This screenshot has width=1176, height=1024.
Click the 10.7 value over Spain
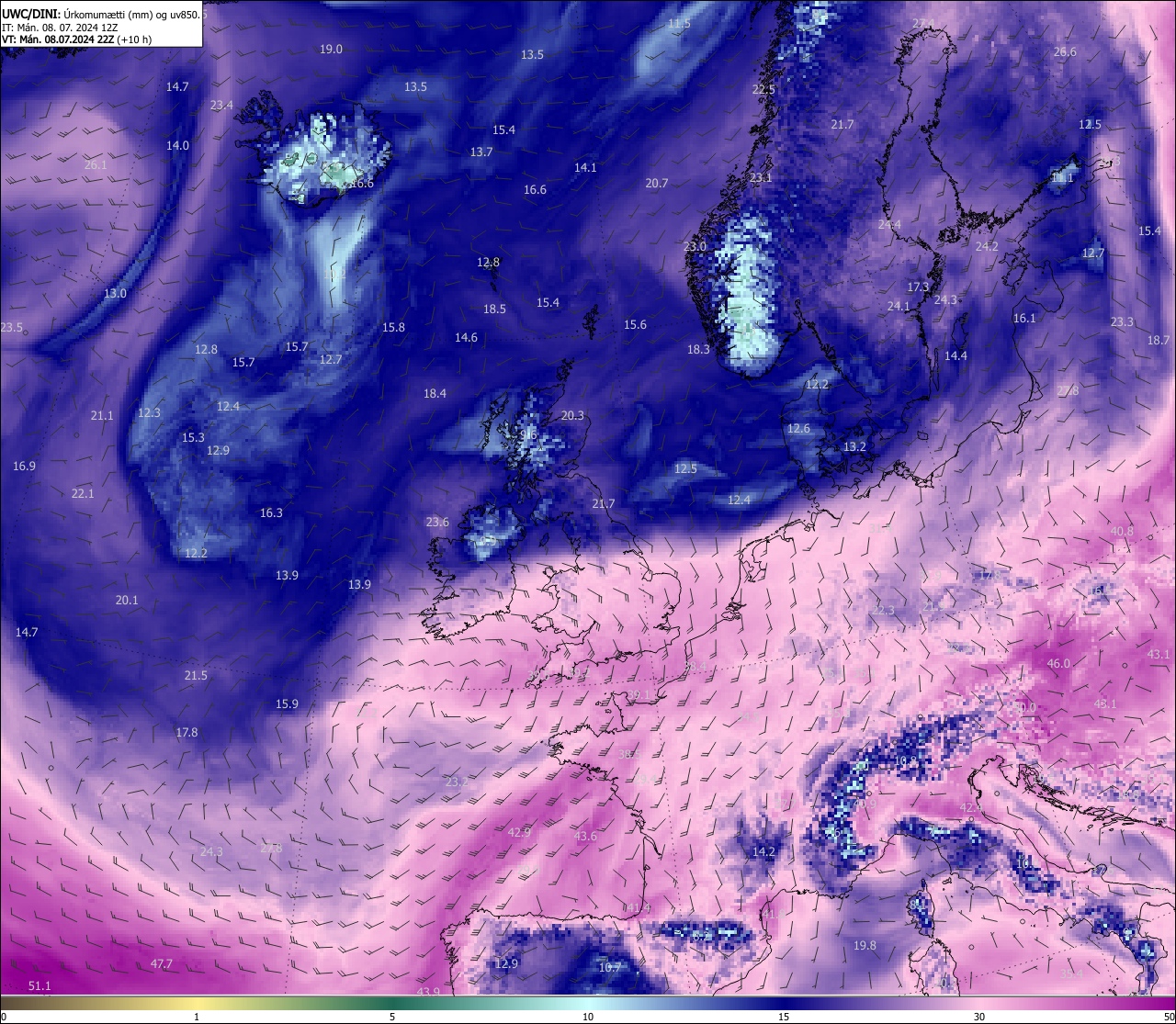click(x=610, y=967)
